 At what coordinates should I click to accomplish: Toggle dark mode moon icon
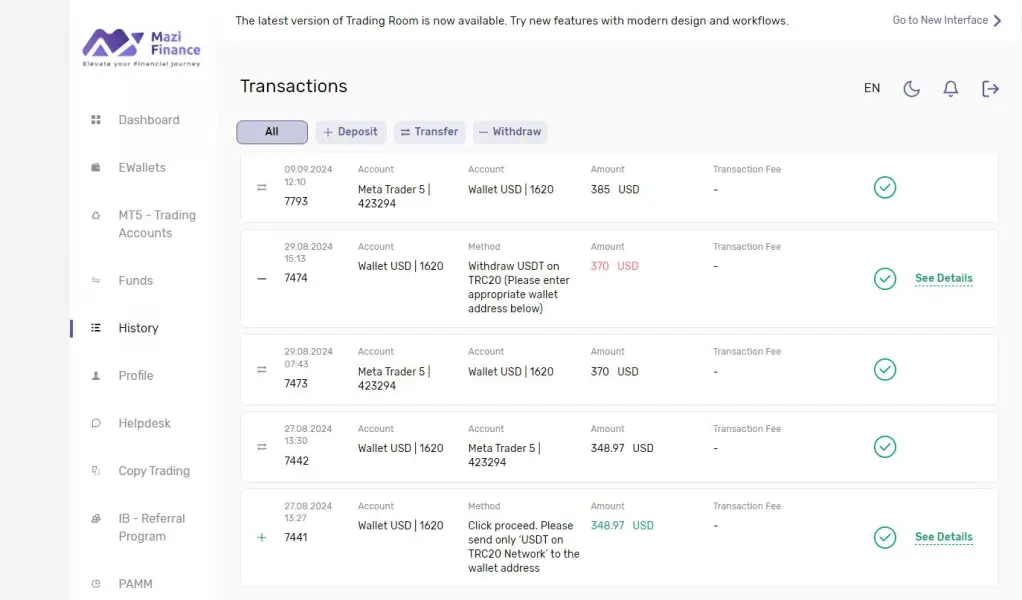click(911, 89)
